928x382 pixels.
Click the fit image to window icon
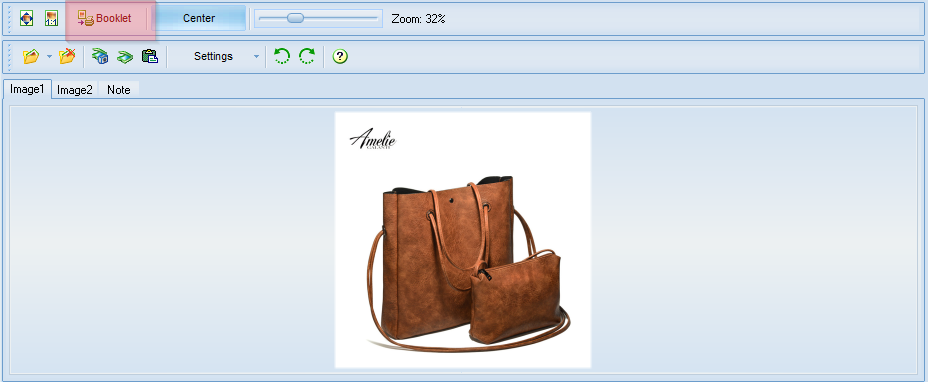[x=27, y=18]
